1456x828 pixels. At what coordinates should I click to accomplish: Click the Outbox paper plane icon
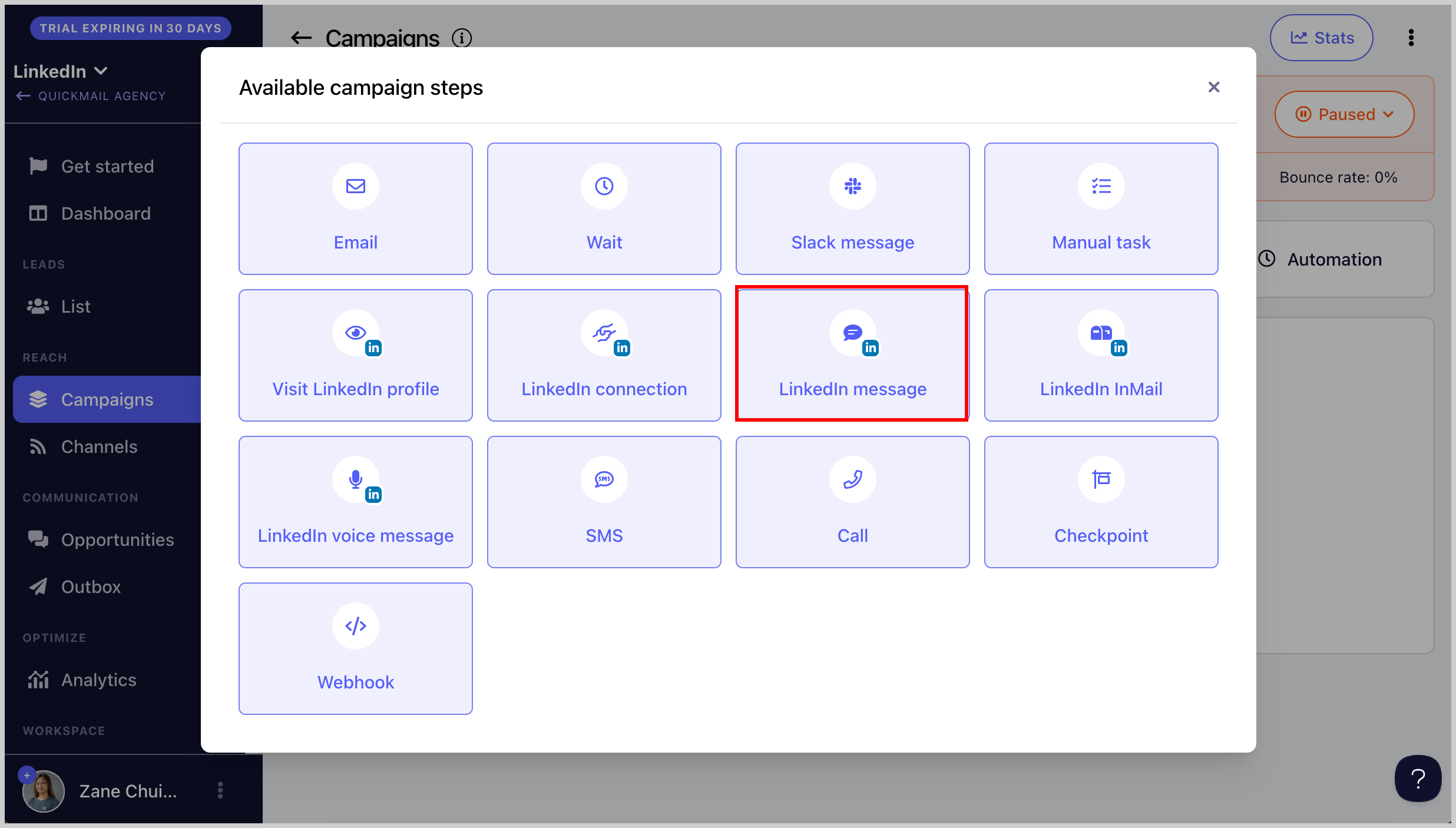(x=38, y=587)
